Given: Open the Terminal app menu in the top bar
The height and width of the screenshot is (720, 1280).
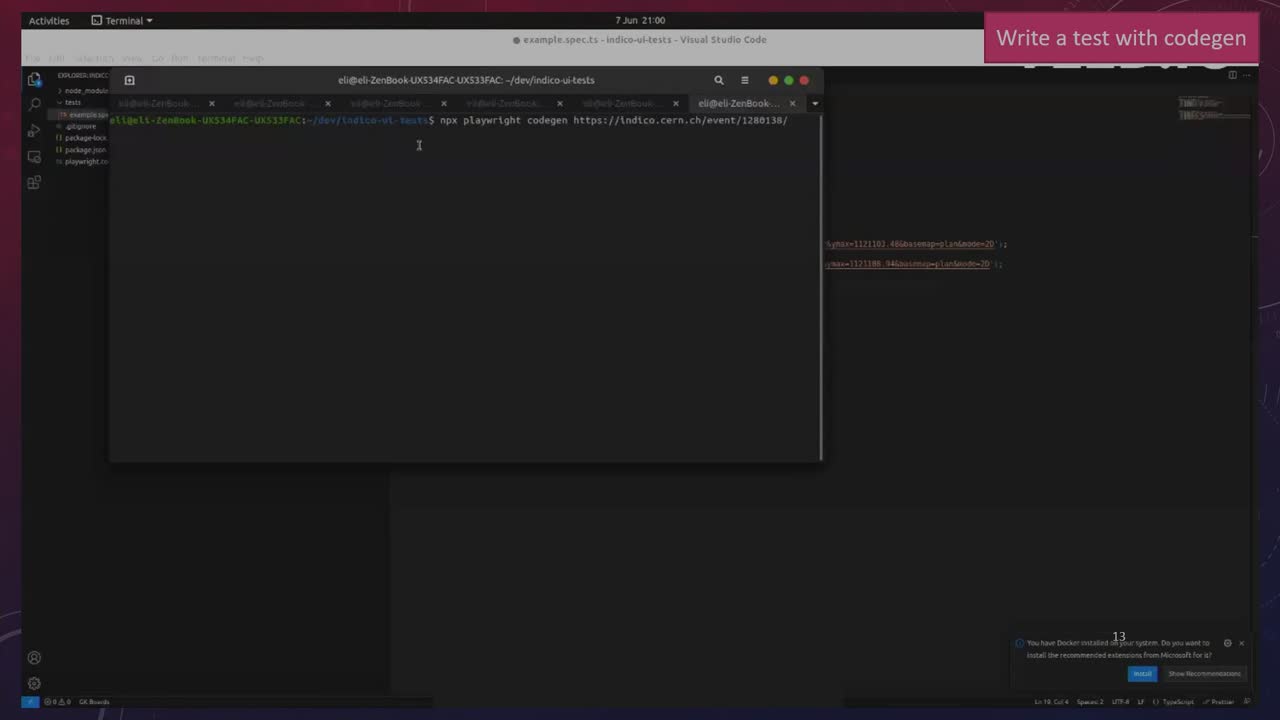Looking at the screenshot, I should [x=122, y=20].
